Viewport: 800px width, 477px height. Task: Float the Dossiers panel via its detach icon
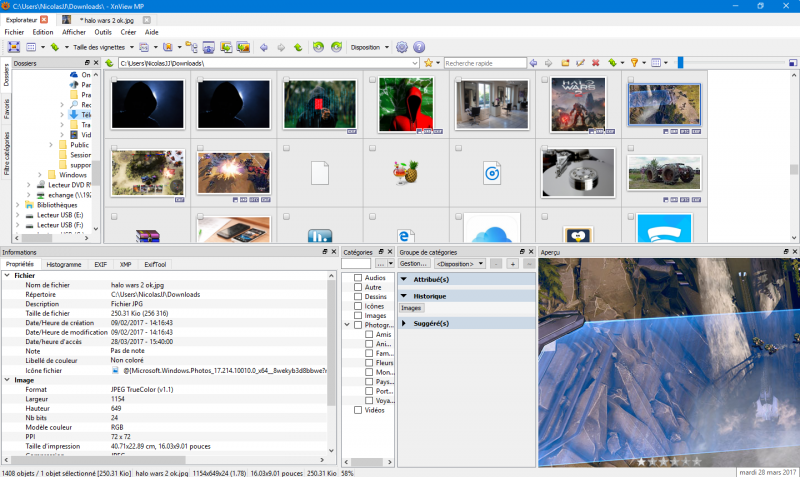click(x=87, y=63)
